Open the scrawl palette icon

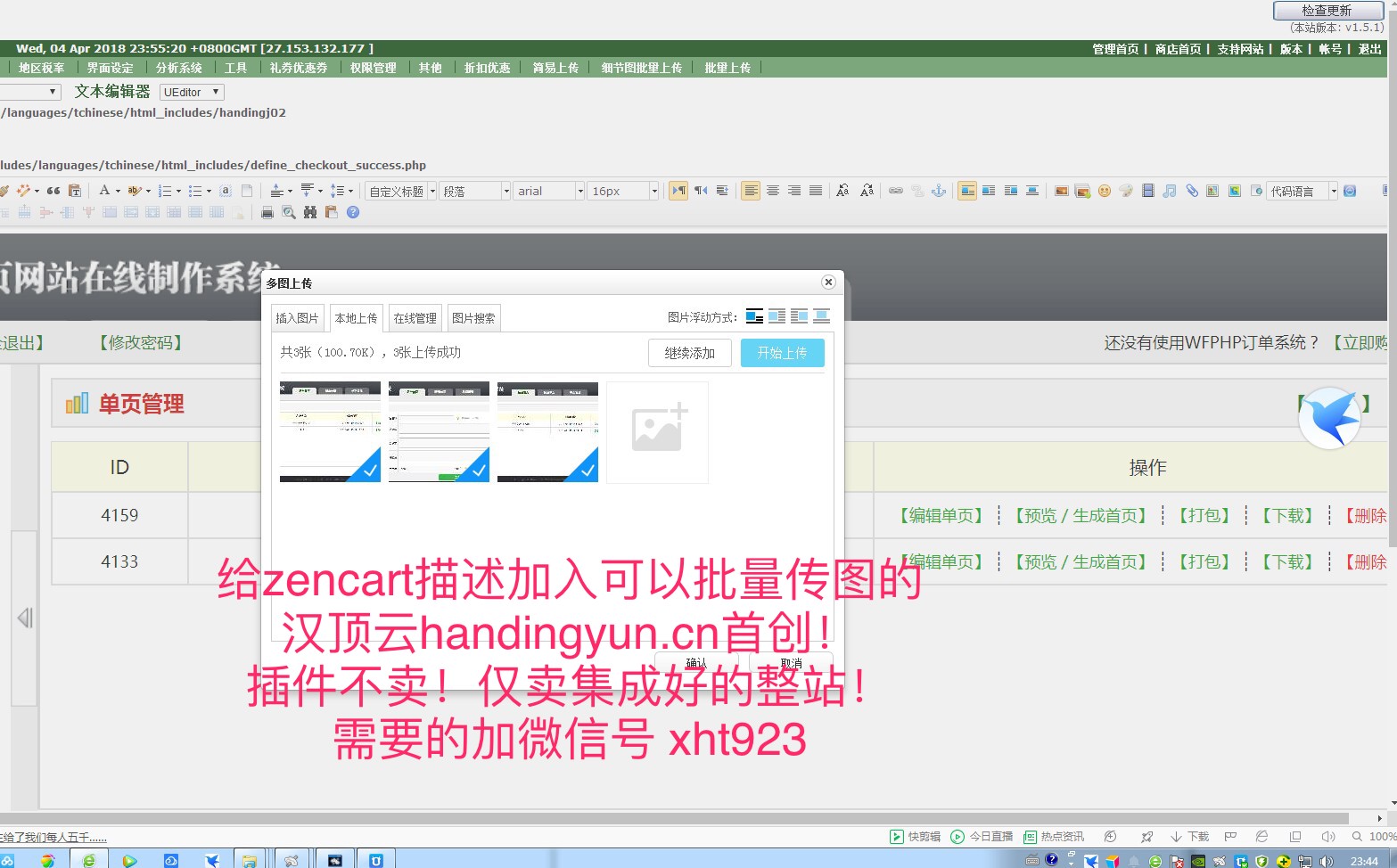click(1126, 191)
